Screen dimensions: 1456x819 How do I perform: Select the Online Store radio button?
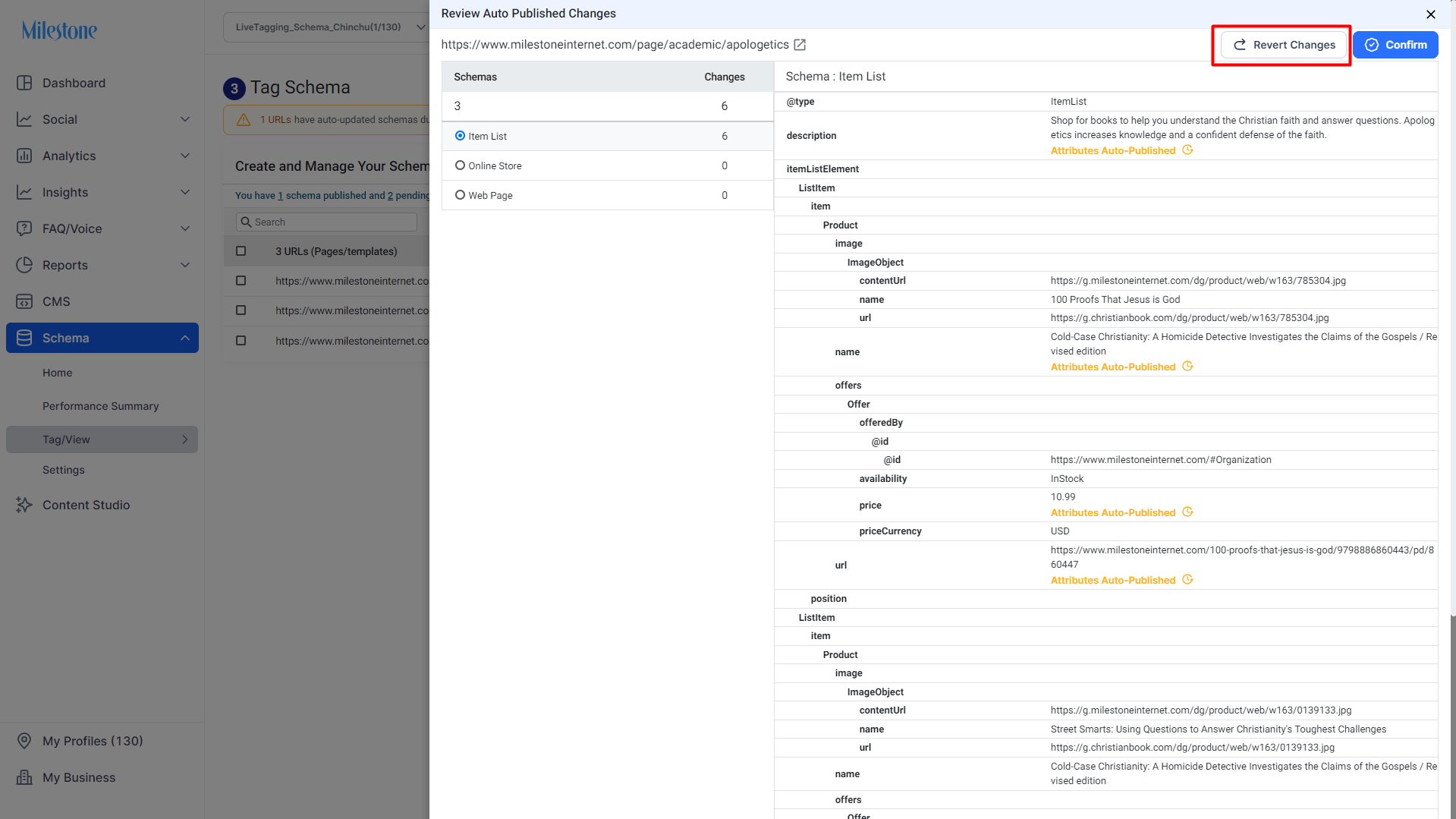click(x=460, y=165)
